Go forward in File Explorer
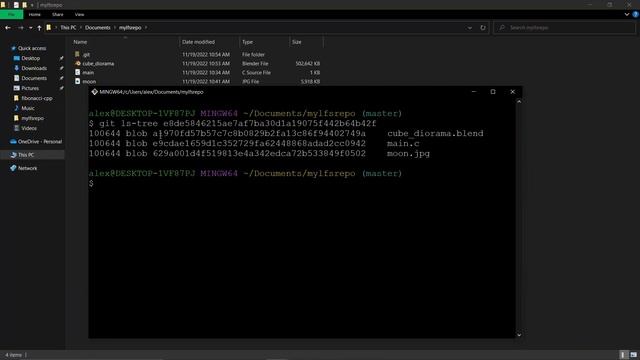 click(x=20, y=28)
